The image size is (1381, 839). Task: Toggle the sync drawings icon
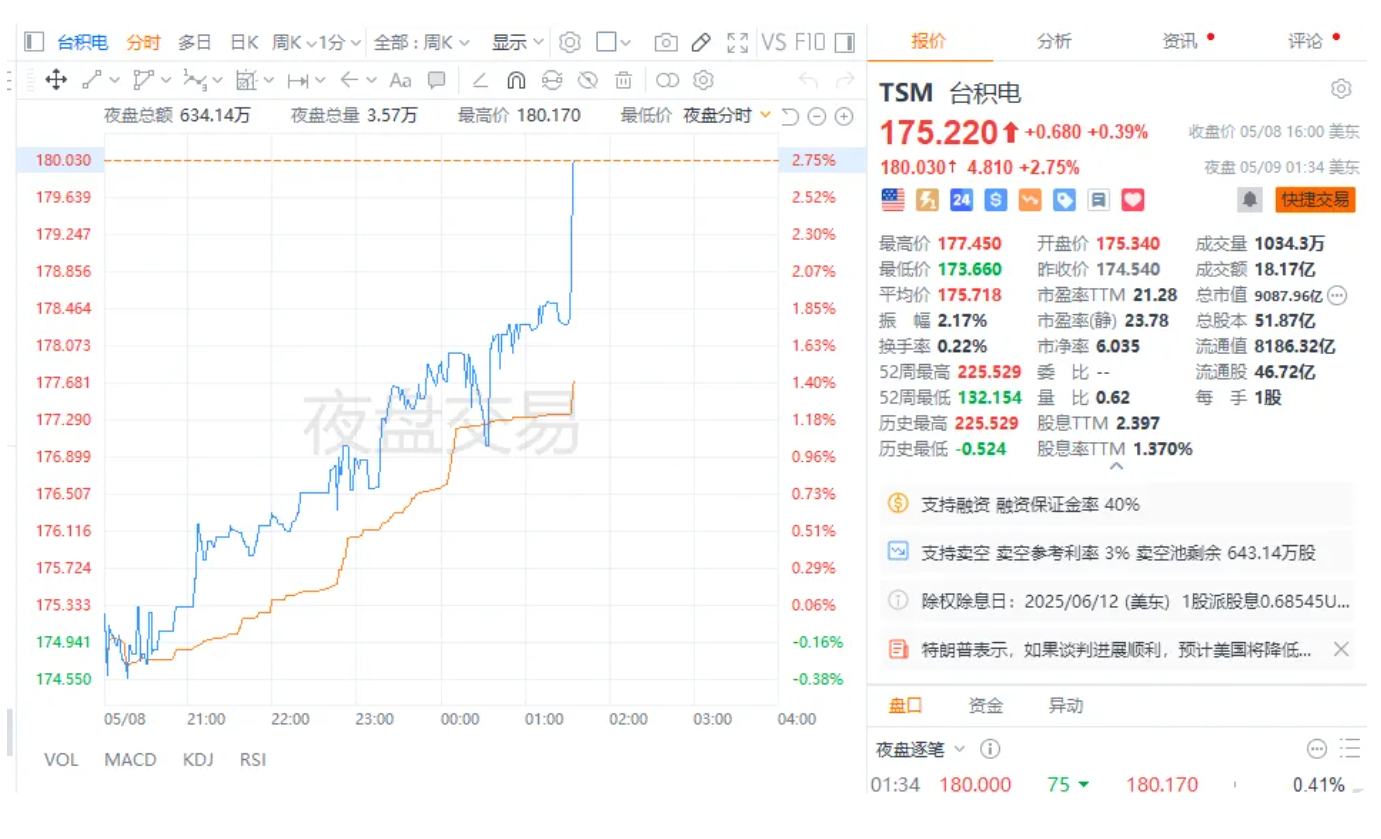tap(552, 80)
